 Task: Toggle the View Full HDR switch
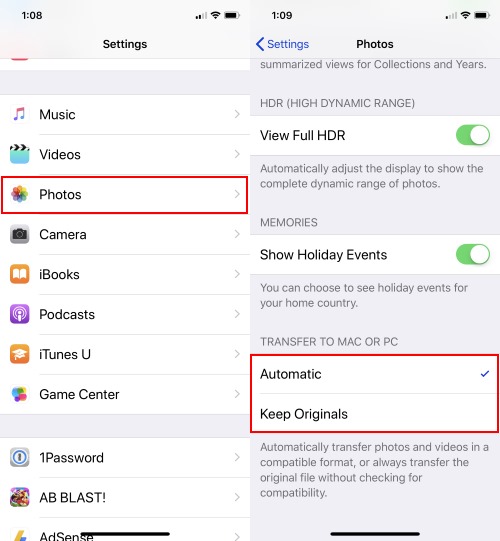coord(473,135)
